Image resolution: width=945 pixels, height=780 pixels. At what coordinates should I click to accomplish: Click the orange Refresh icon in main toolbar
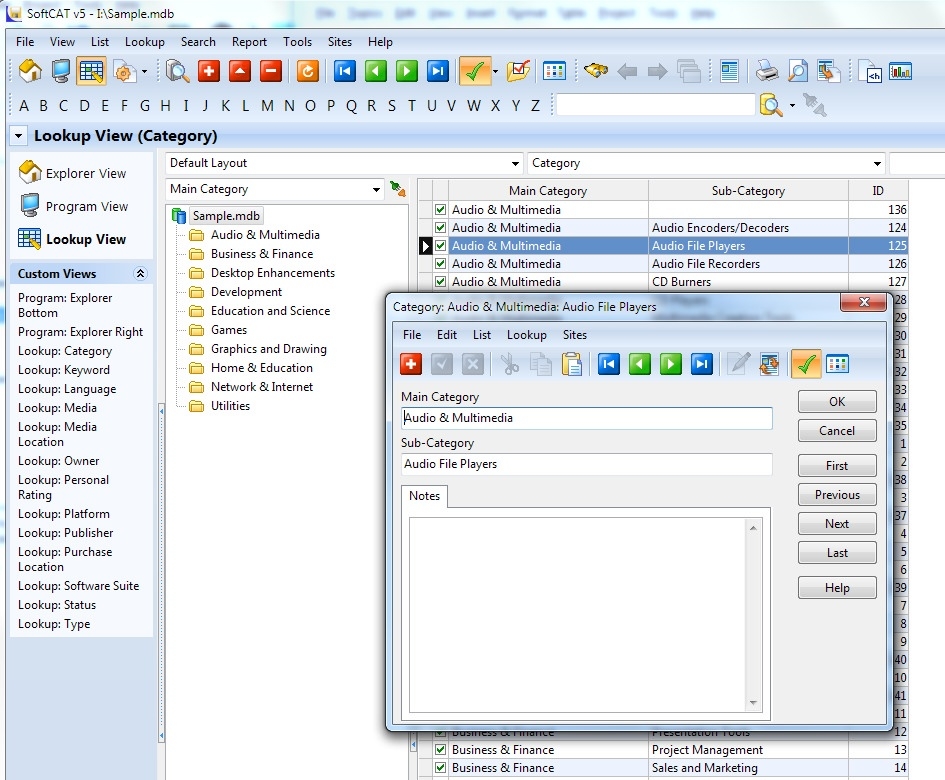[308, 71]
